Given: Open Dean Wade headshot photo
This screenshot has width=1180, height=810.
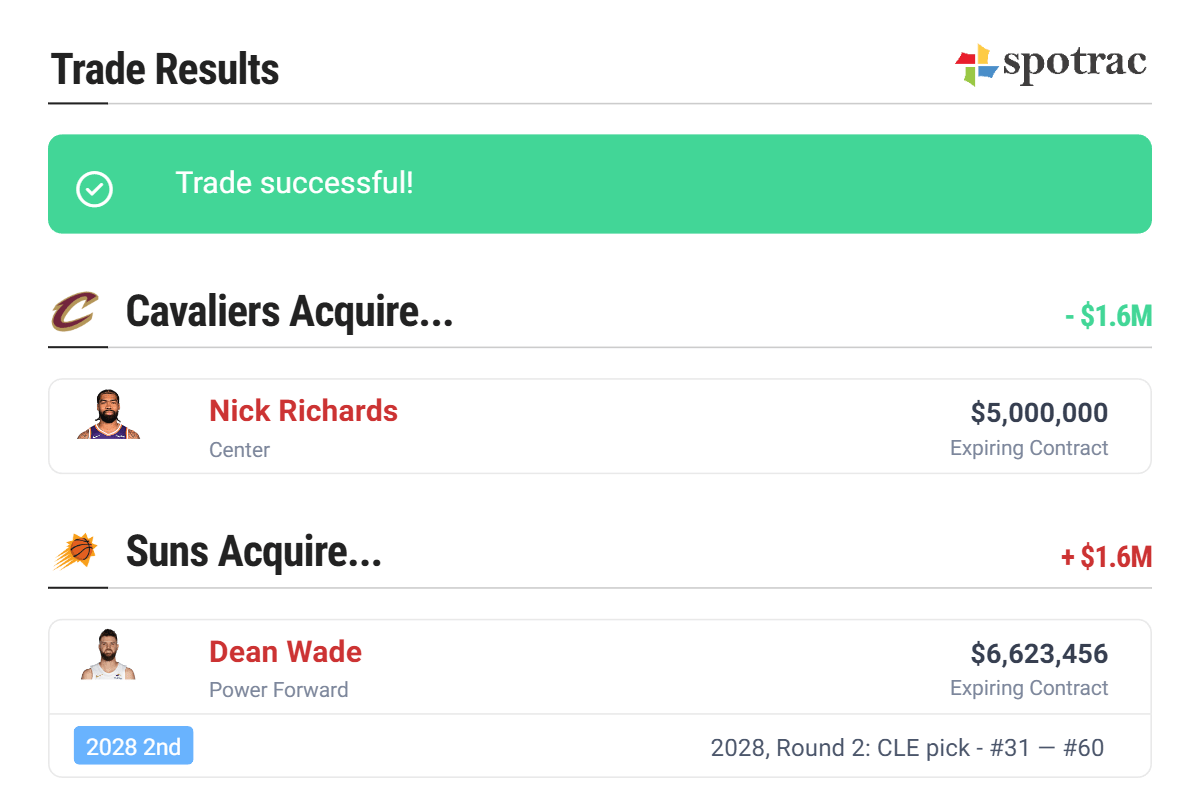Looking at the screenshot, I should (x=108, y=656).
